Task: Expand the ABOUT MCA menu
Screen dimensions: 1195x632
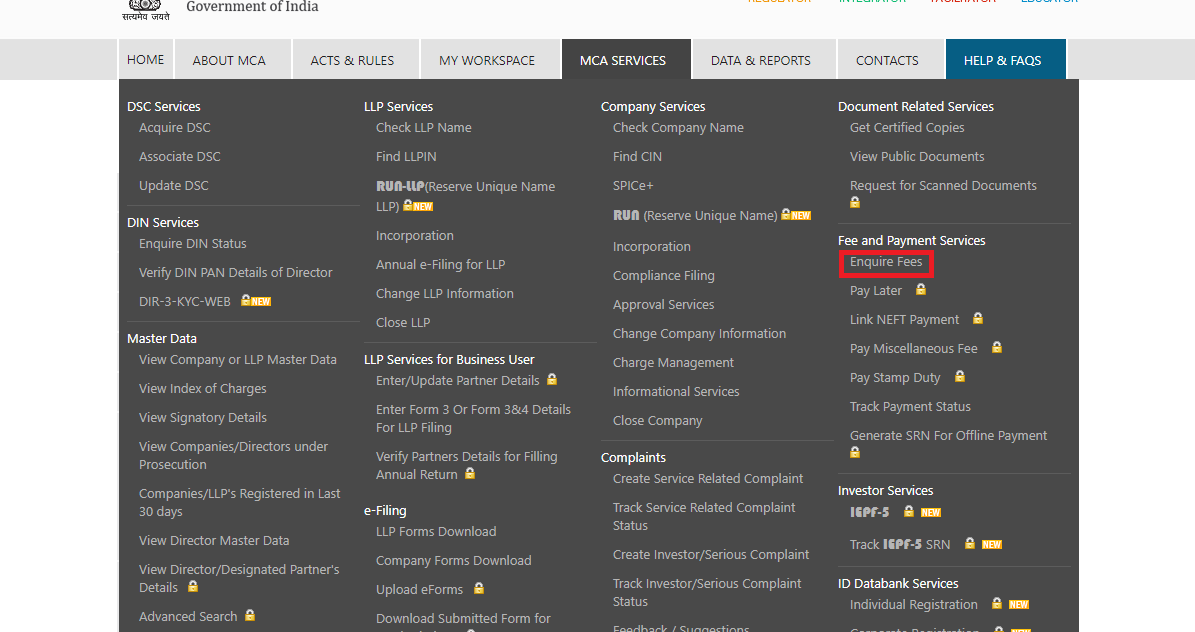Action: point(229,60)
